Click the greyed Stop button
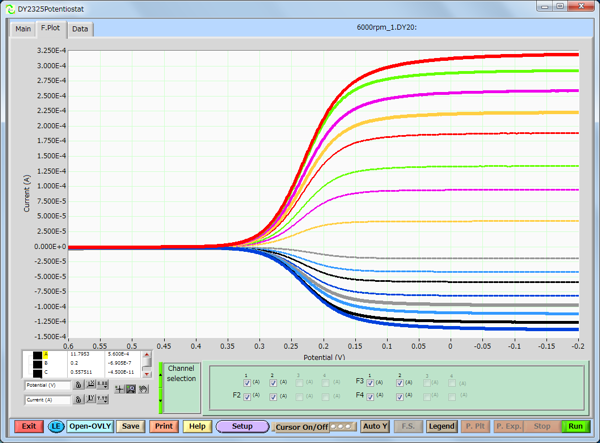The image size is (600, 443). coord(542,426)
